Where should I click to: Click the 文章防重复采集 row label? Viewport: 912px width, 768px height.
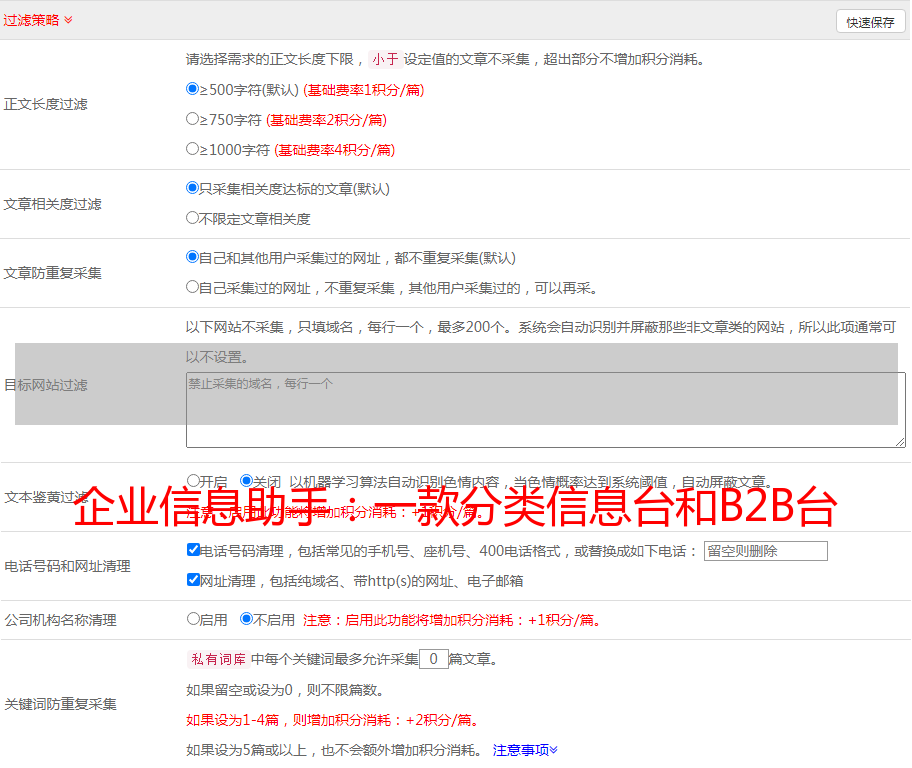coord(52,273)
